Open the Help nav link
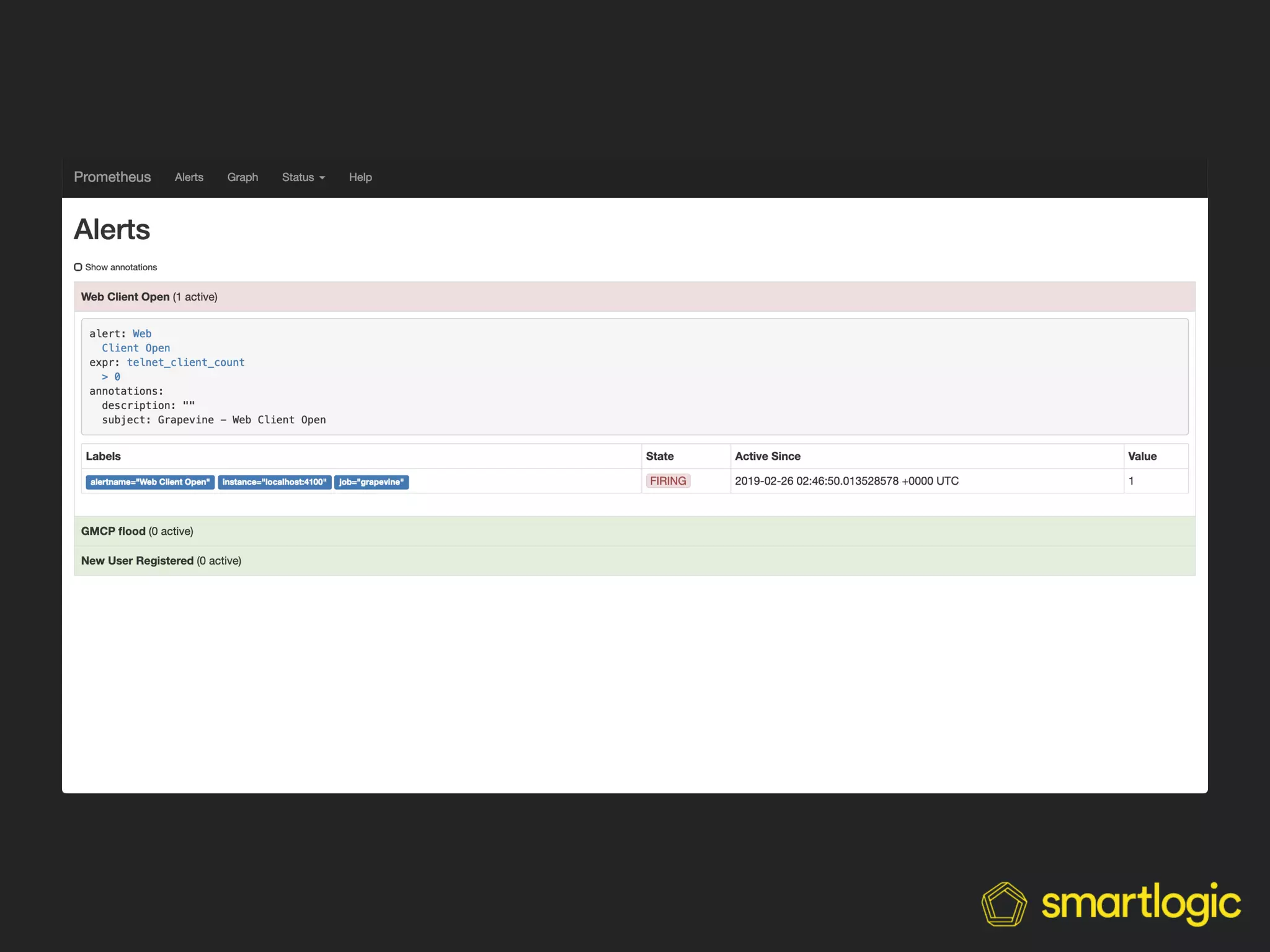This screenshot has height=952, width=1270. (360, 177)
